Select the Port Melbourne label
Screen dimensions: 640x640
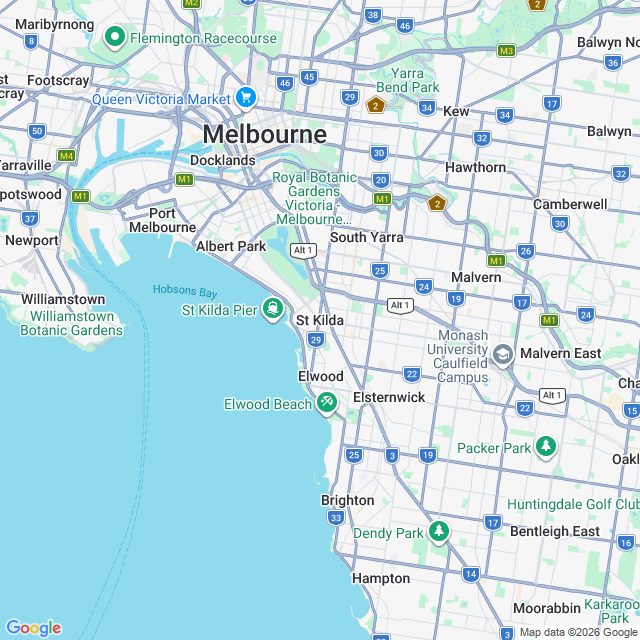click(162, 220)
